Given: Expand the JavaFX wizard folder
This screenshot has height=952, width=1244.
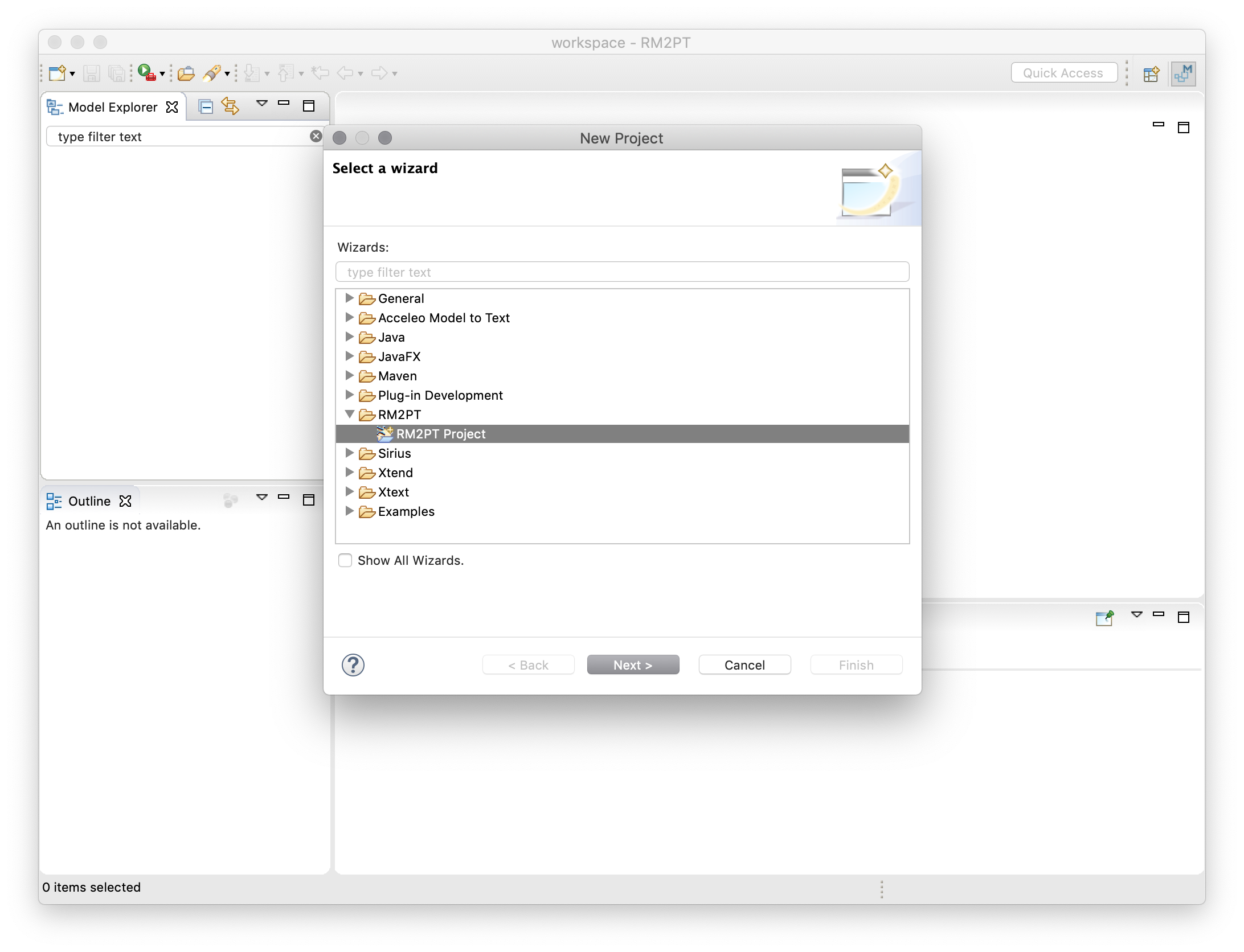Looking at the screenshot, I should pyautogui.click(x=350, y=356).
